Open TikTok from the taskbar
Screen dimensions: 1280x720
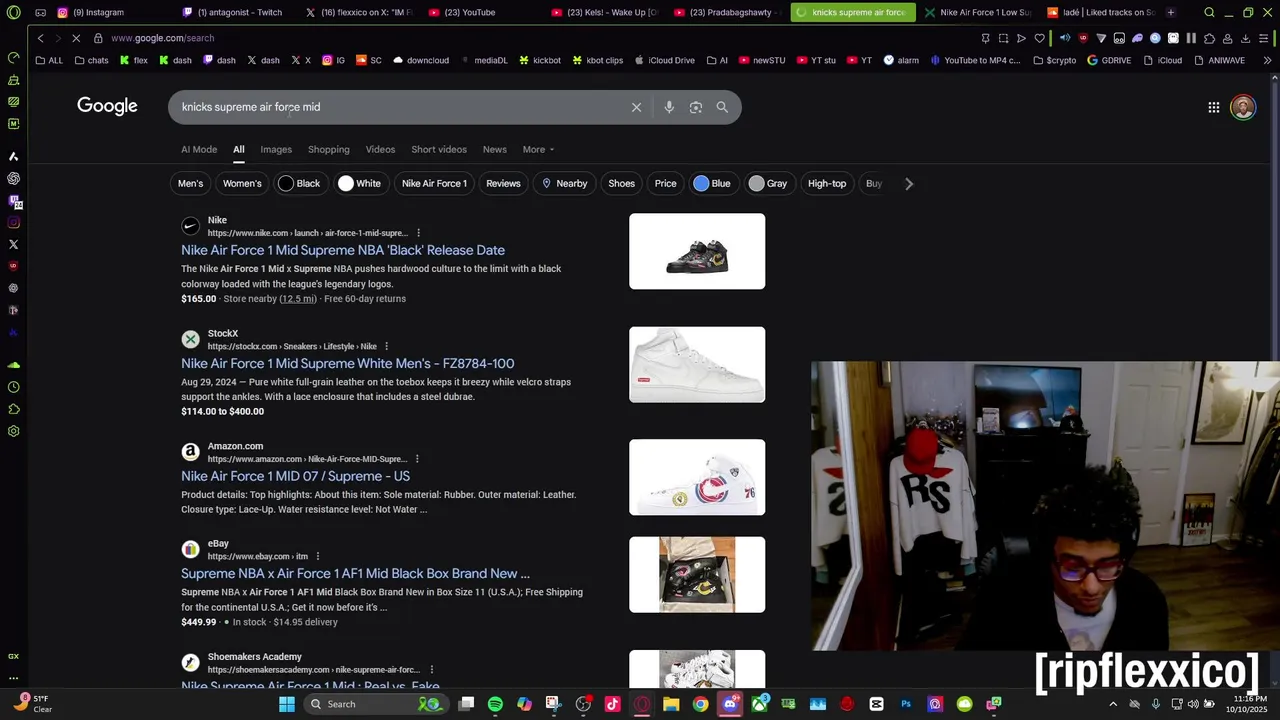coord(612,704)
